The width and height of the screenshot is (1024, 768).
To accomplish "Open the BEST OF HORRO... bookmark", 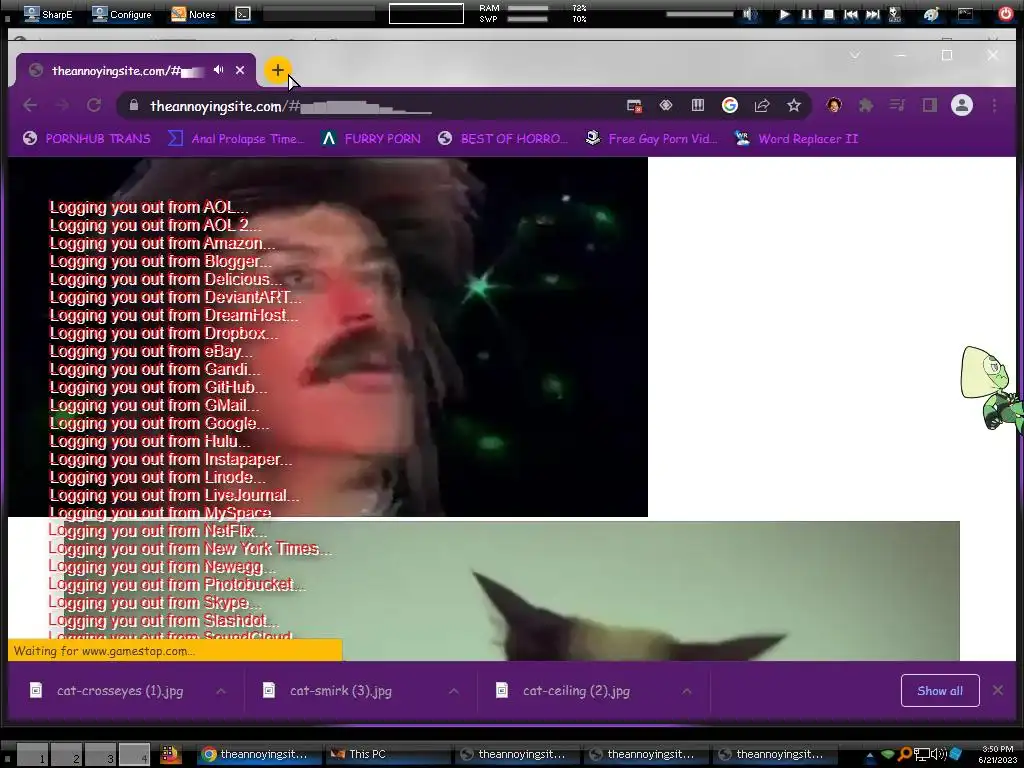I will point(503,138).
